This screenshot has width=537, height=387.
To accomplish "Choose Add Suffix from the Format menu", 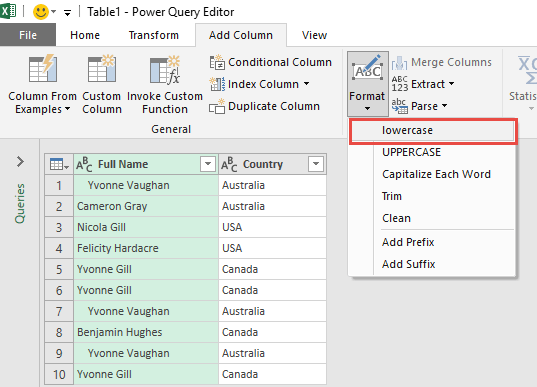I will 433,264.
